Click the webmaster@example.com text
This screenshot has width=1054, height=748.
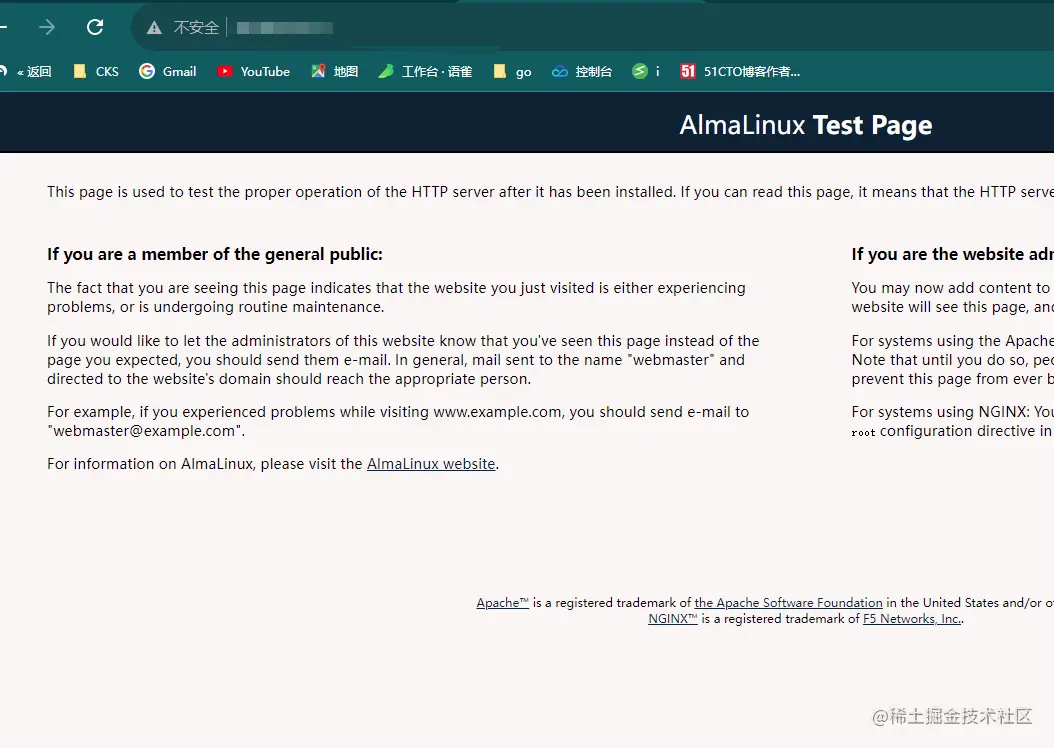(144, 431)
